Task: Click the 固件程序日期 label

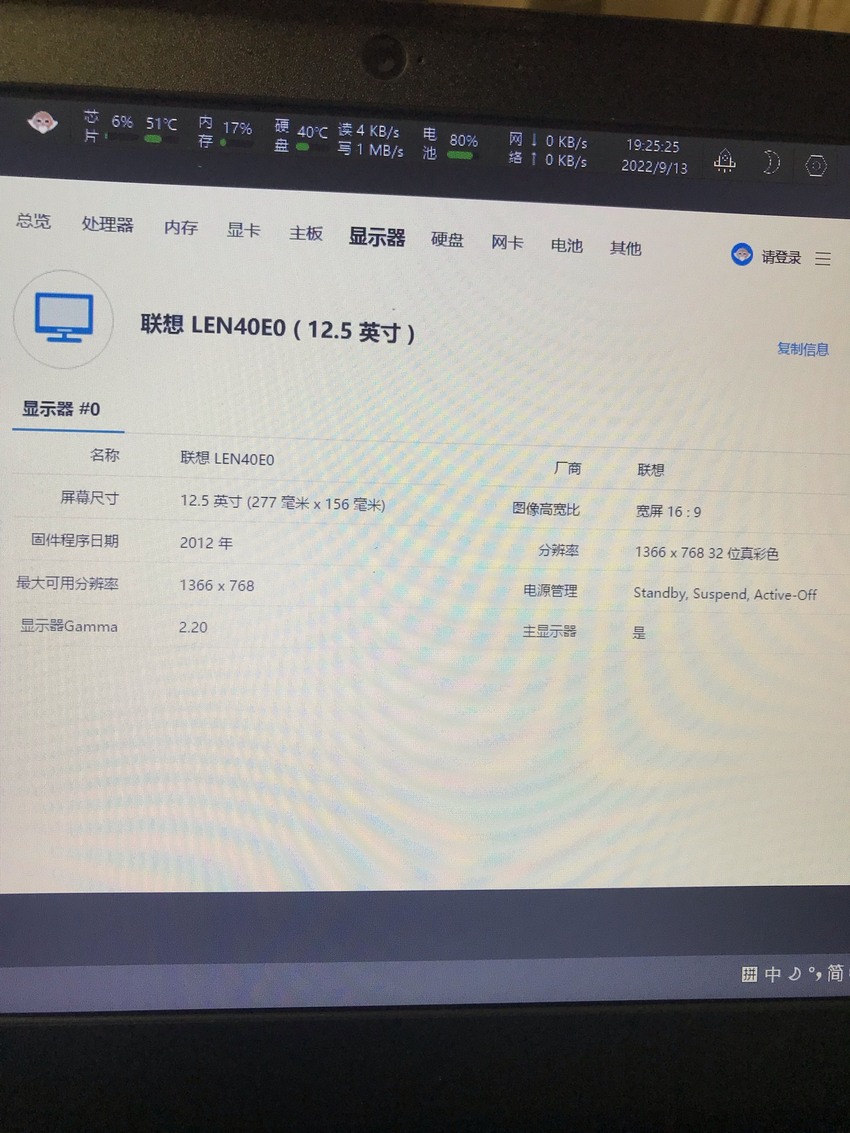Action: [x=74, y=540]
